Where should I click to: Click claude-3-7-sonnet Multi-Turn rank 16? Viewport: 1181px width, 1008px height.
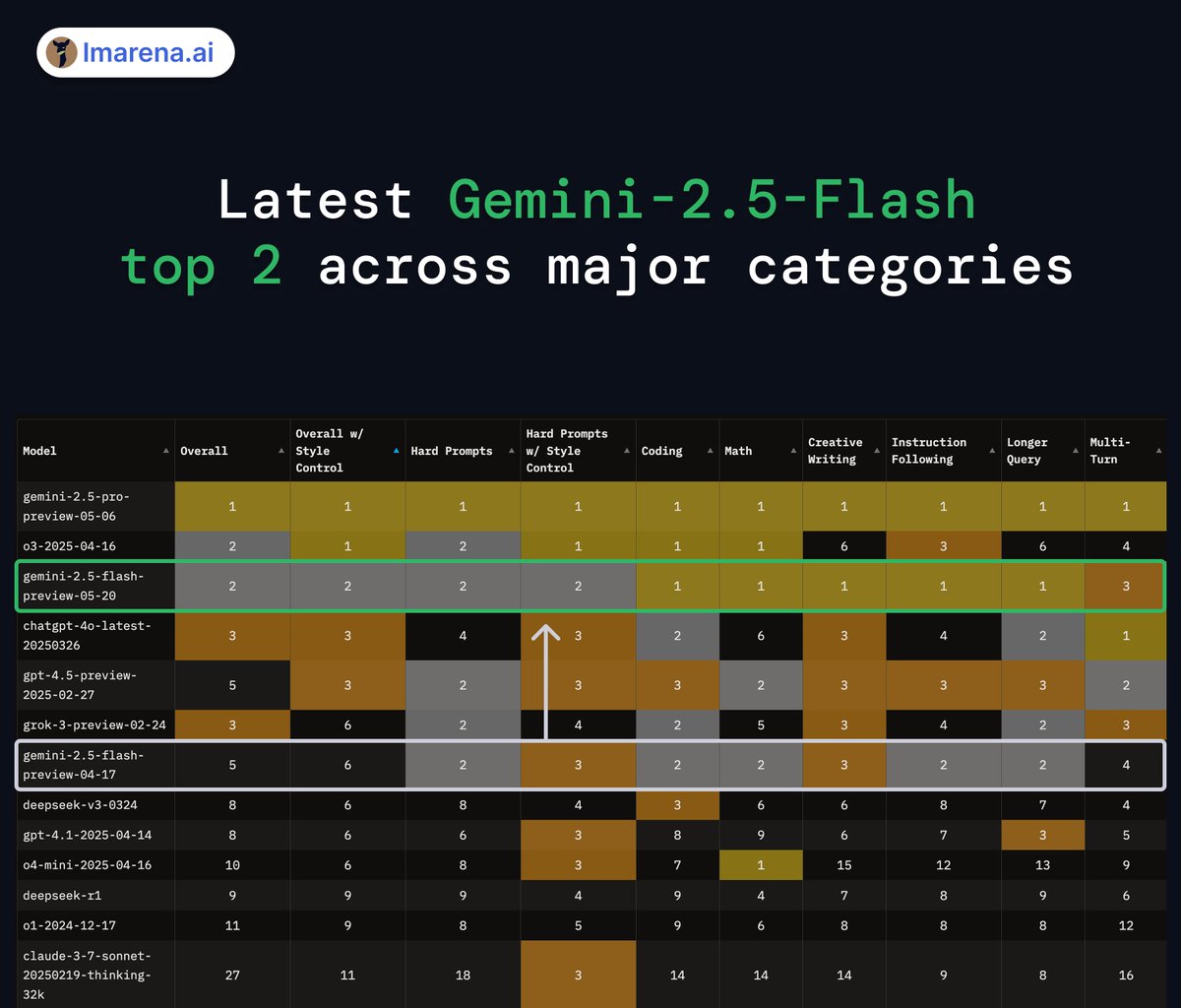[x=1126, y=975]
